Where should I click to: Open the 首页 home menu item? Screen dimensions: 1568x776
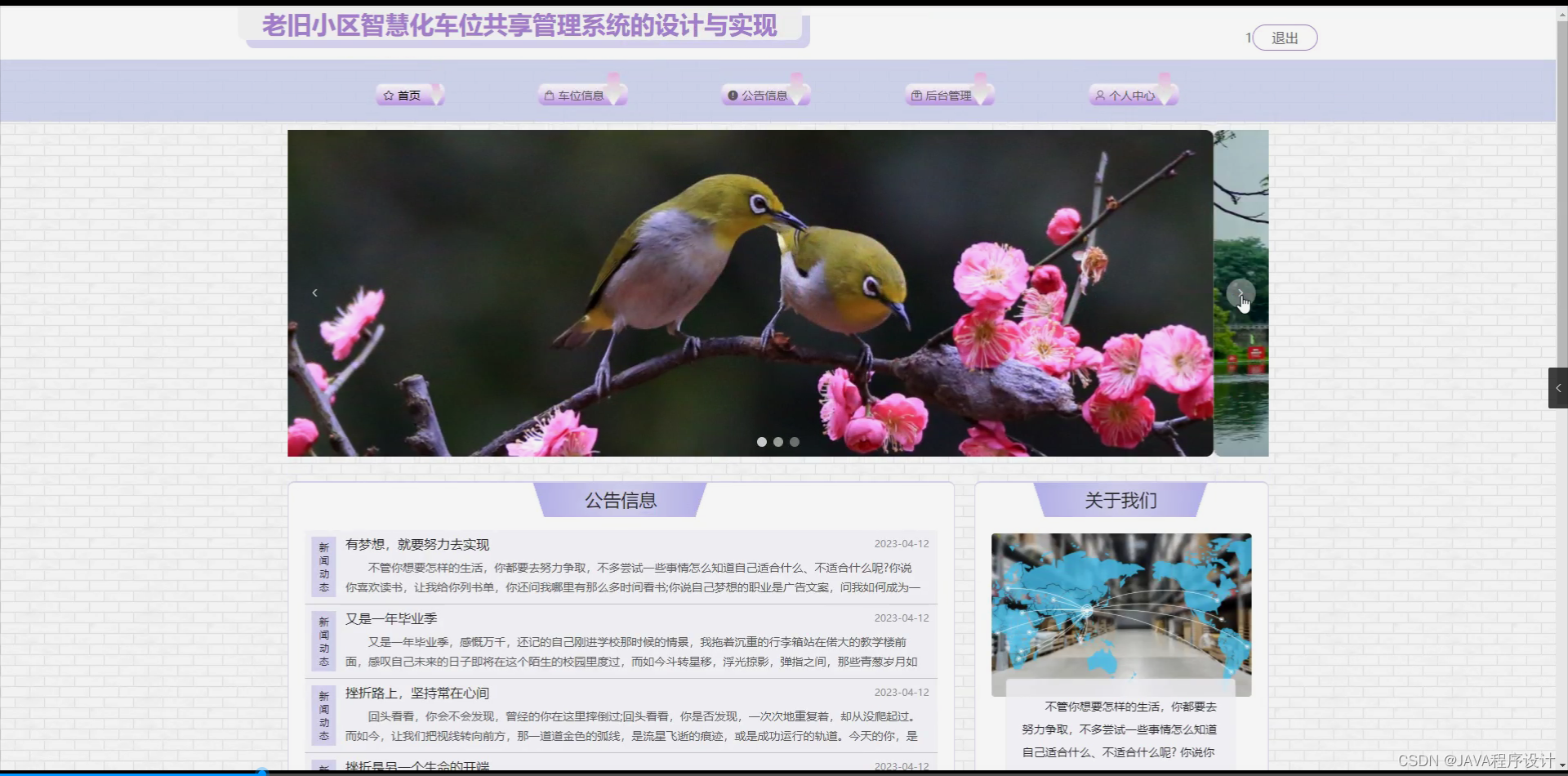408,96
